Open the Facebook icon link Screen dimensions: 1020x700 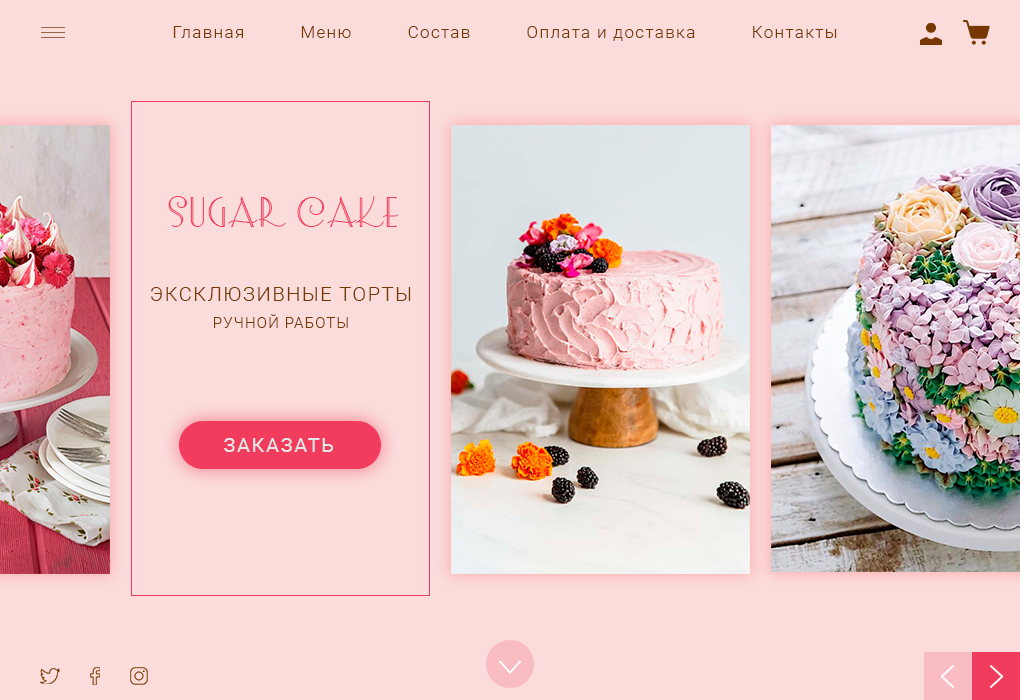(95, 676)
